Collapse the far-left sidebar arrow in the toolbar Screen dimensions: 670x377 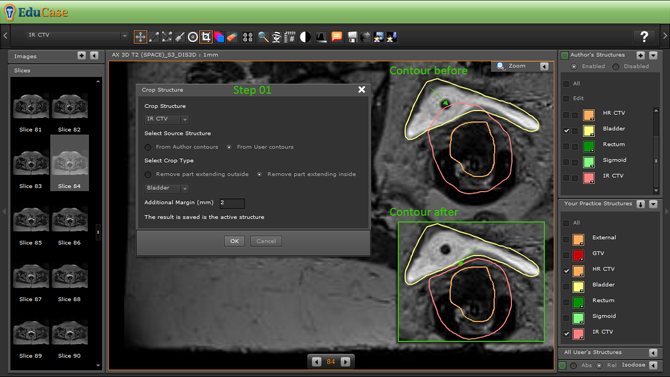(5, 36)
